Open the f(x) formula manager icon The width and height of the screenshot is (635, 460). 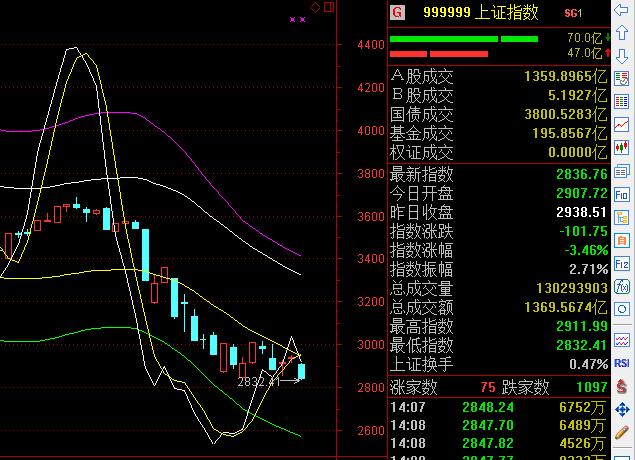coord(622,287)
